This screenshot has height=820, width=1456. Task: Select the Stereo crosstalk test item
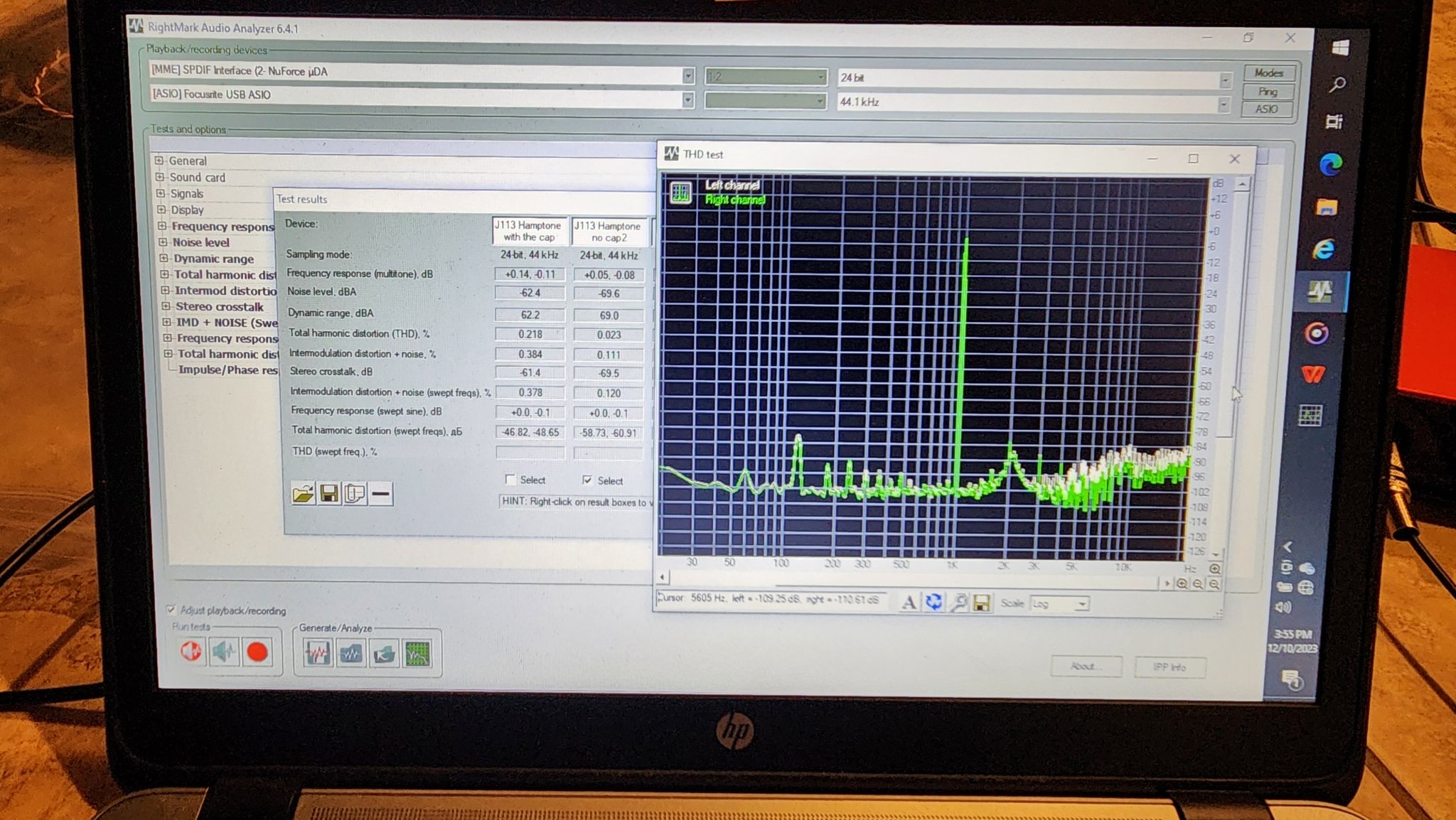tap(220, 306)
